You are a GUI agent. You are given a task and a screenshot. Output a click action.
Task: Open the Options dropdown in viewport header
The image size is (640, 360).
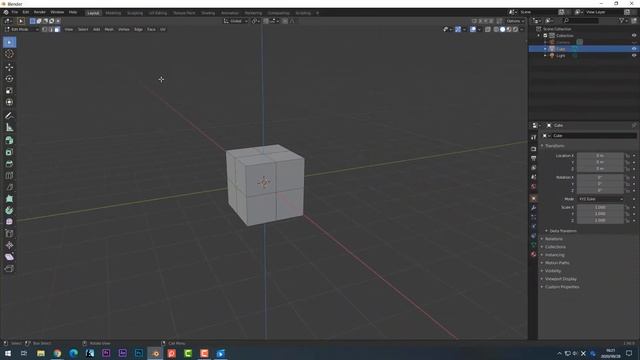(515, 21)
